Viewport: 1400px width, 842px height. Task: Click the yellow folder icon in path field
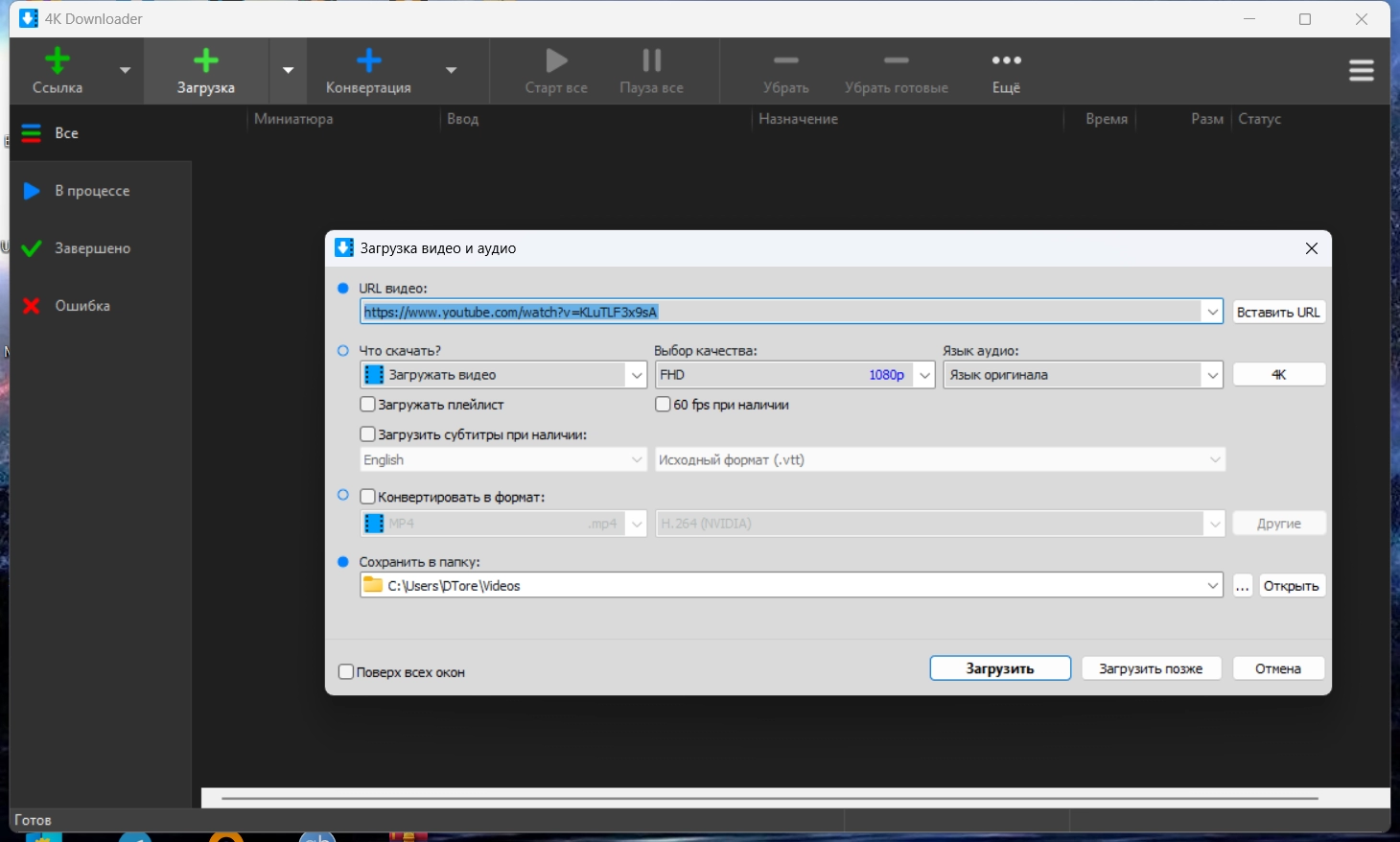pyautogui.click(x=373, y=585)
